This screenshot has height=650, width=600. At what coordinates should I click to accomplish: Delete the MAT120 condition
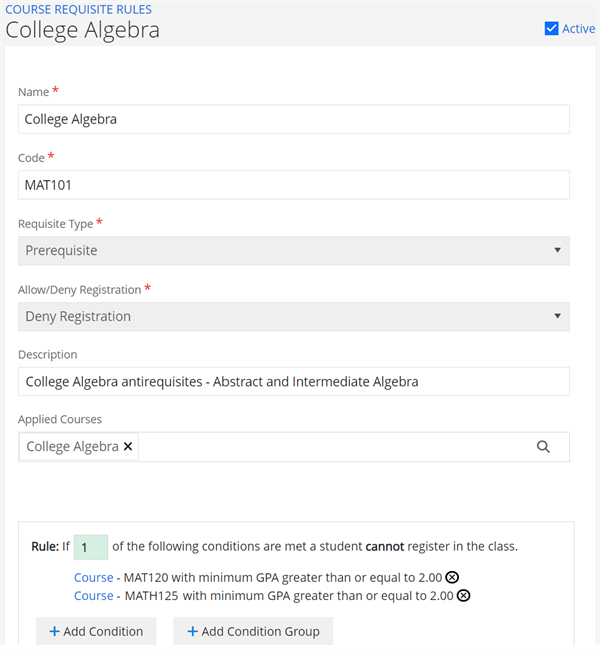[x=452, y=577]
